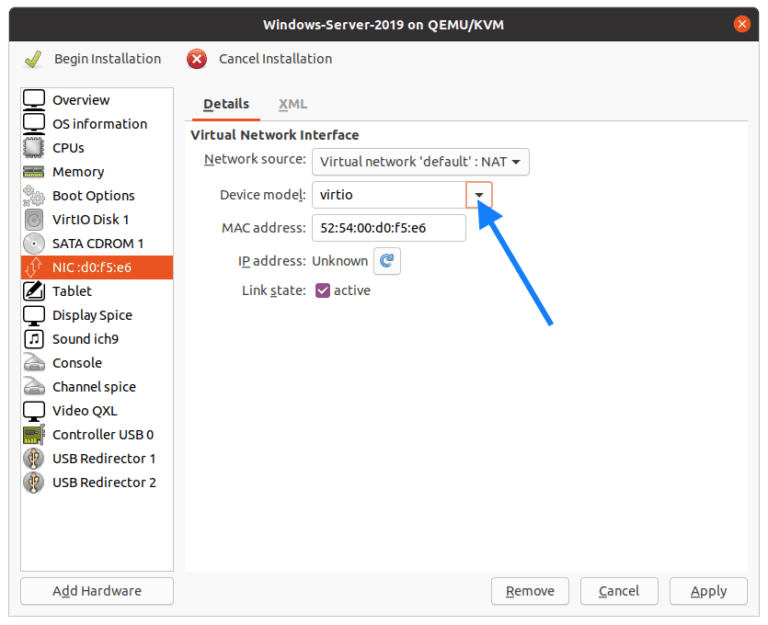This screenshot has width=768, height=625.
Task: Click the Cancel button
Action: tap(619, 591)
